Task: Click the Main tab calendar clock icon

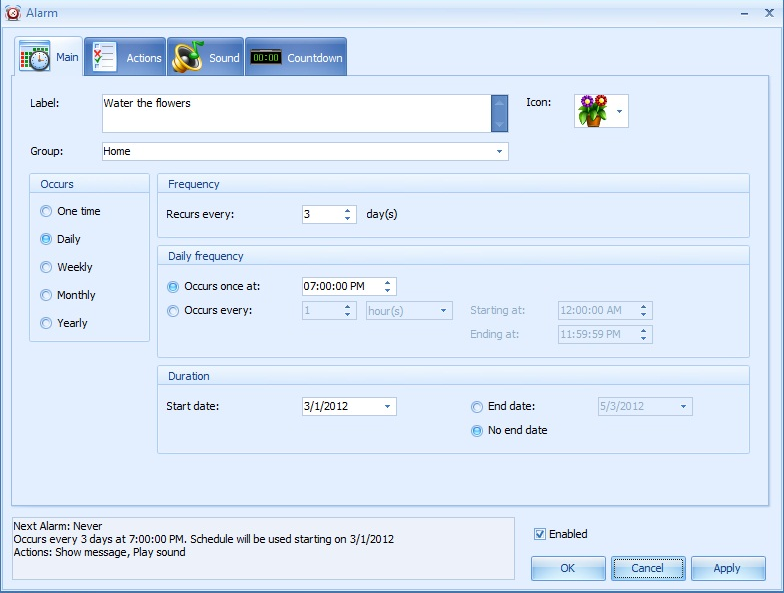Action: [x=34, y=56]
